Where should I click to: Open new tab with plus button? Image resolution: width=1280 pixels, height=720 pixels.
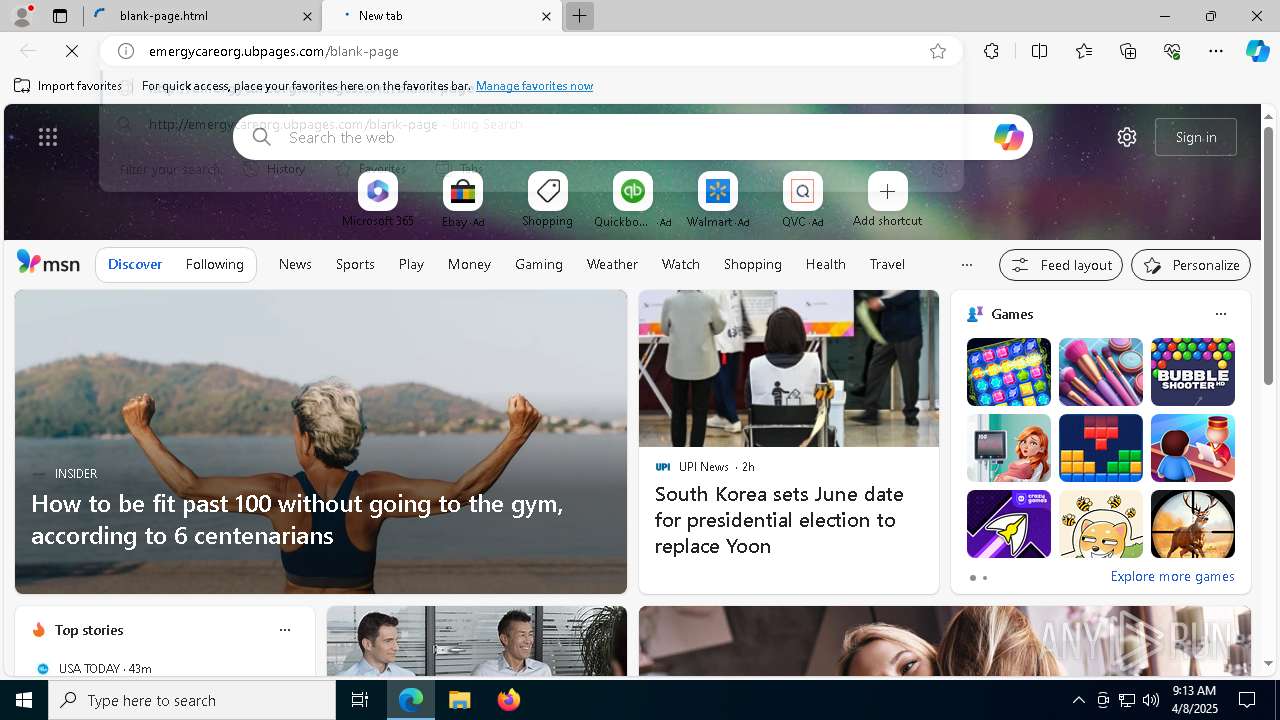tap(579, 16)
